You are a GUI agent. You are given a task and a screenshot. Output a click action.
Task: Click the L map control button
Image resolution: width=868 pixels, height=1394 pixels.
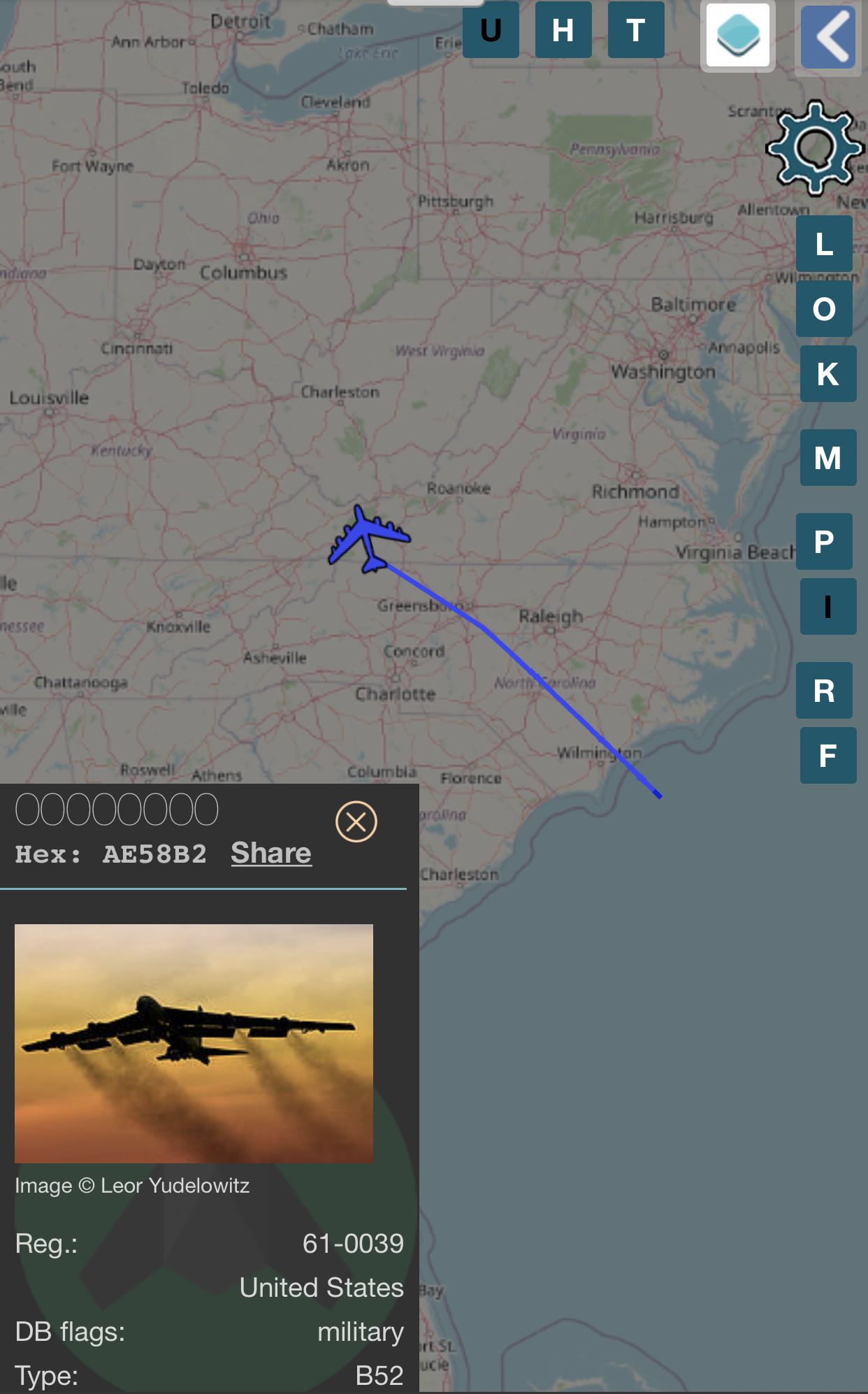pyautogui.click(x=824, y=244)
